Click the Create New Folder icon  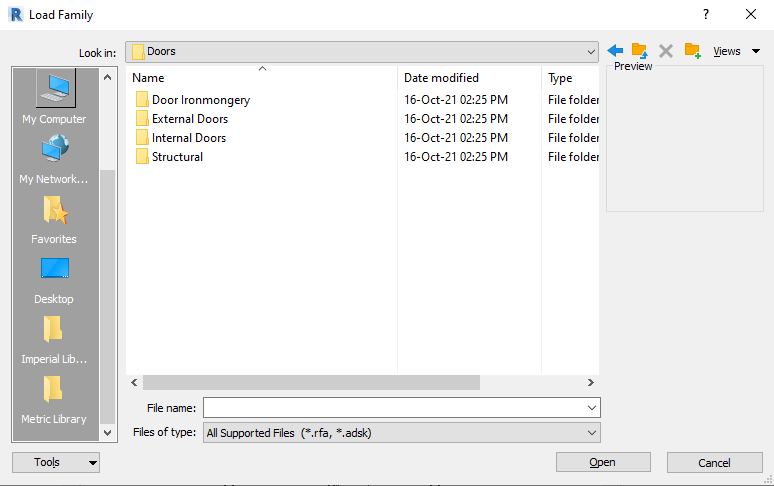click(693, 51)
